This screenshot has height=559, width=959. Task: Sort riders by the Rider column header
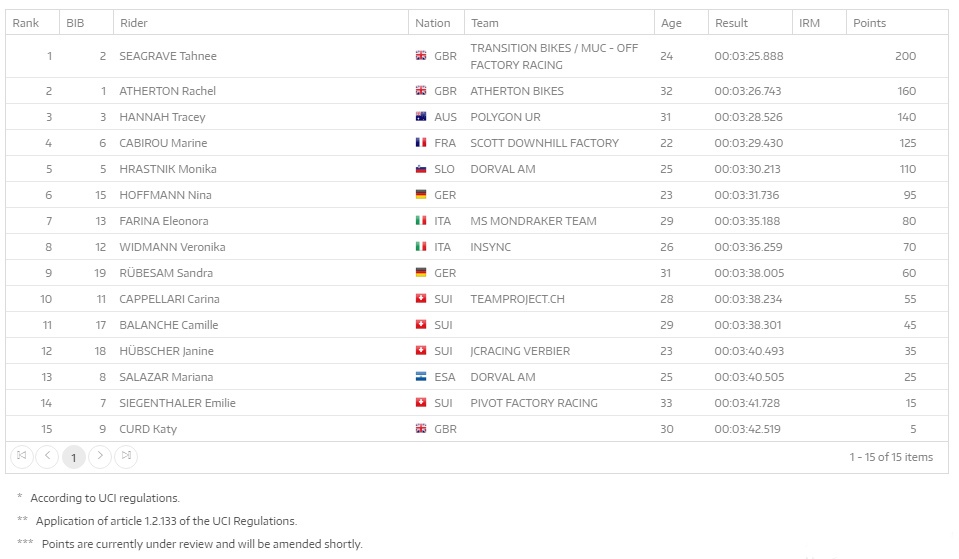133,23
